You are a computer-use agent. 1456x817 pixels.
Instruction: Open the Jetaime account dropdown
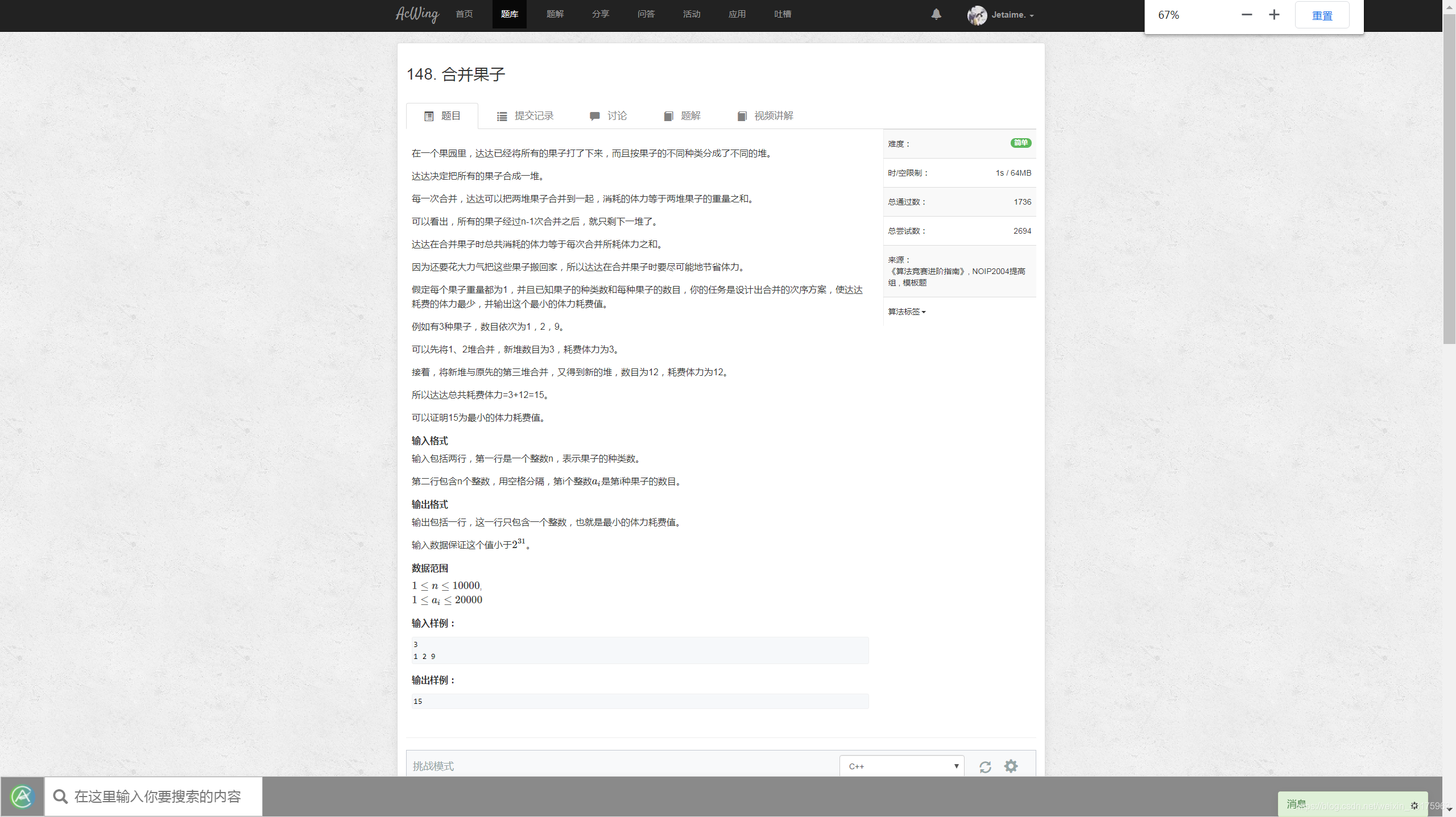(x=1010, y=15)
